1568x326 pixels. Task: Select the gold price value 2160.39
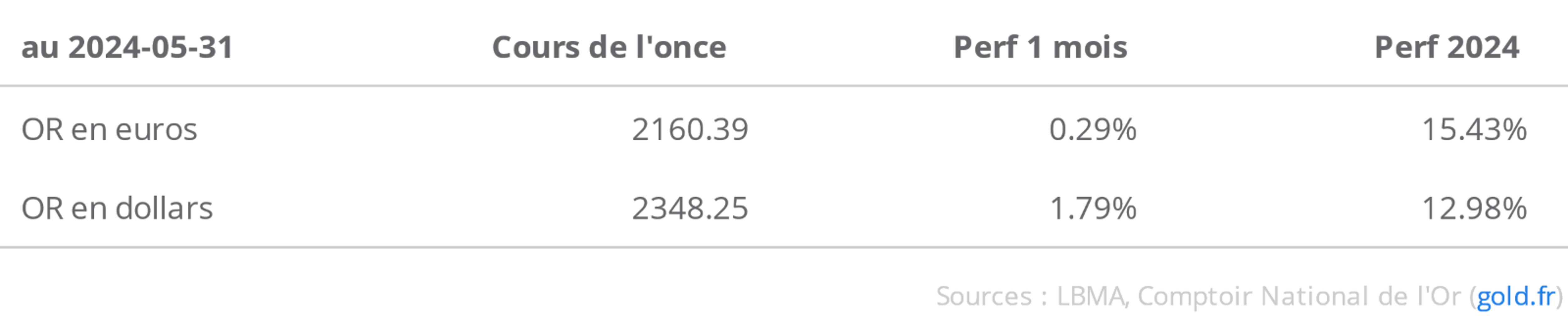[690, 130]
